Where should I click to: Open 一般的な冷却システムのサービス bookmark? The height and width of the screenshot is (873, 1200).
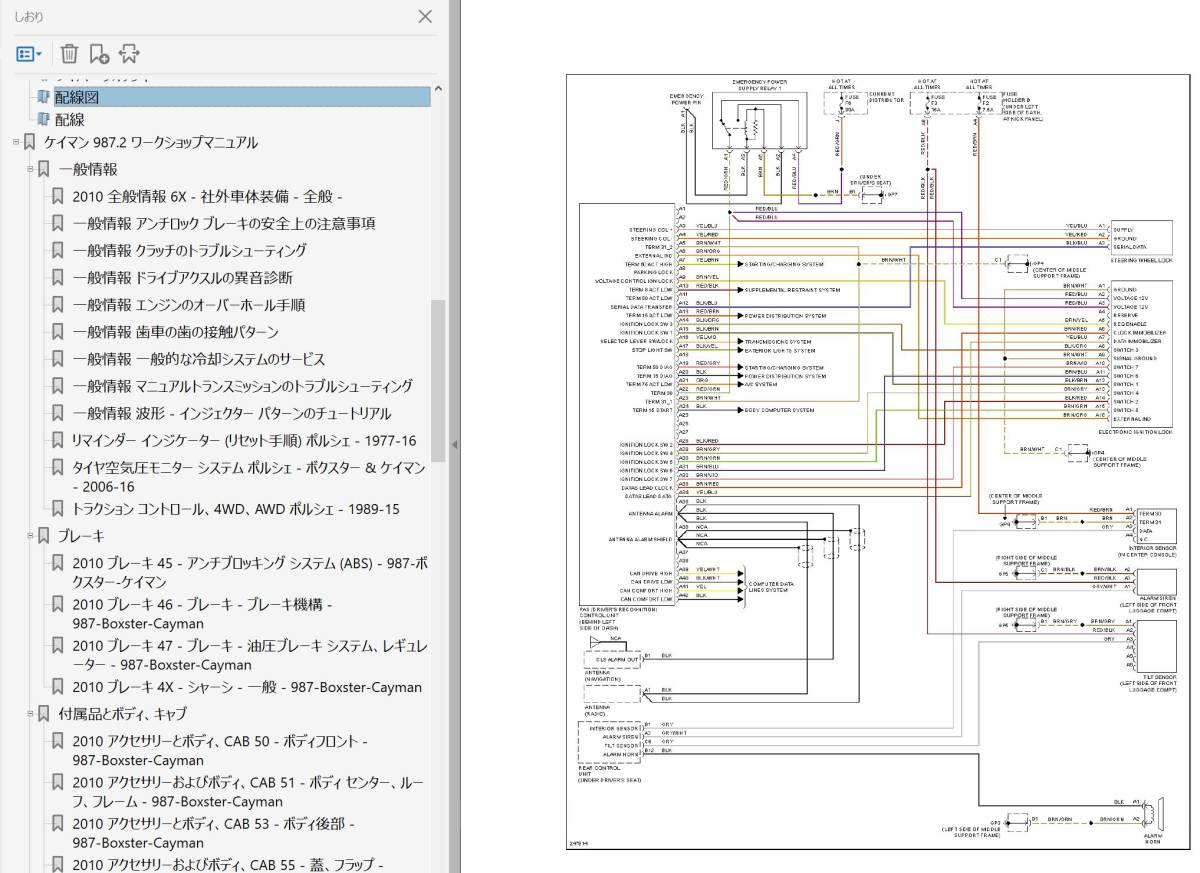[x=198, y=358]
